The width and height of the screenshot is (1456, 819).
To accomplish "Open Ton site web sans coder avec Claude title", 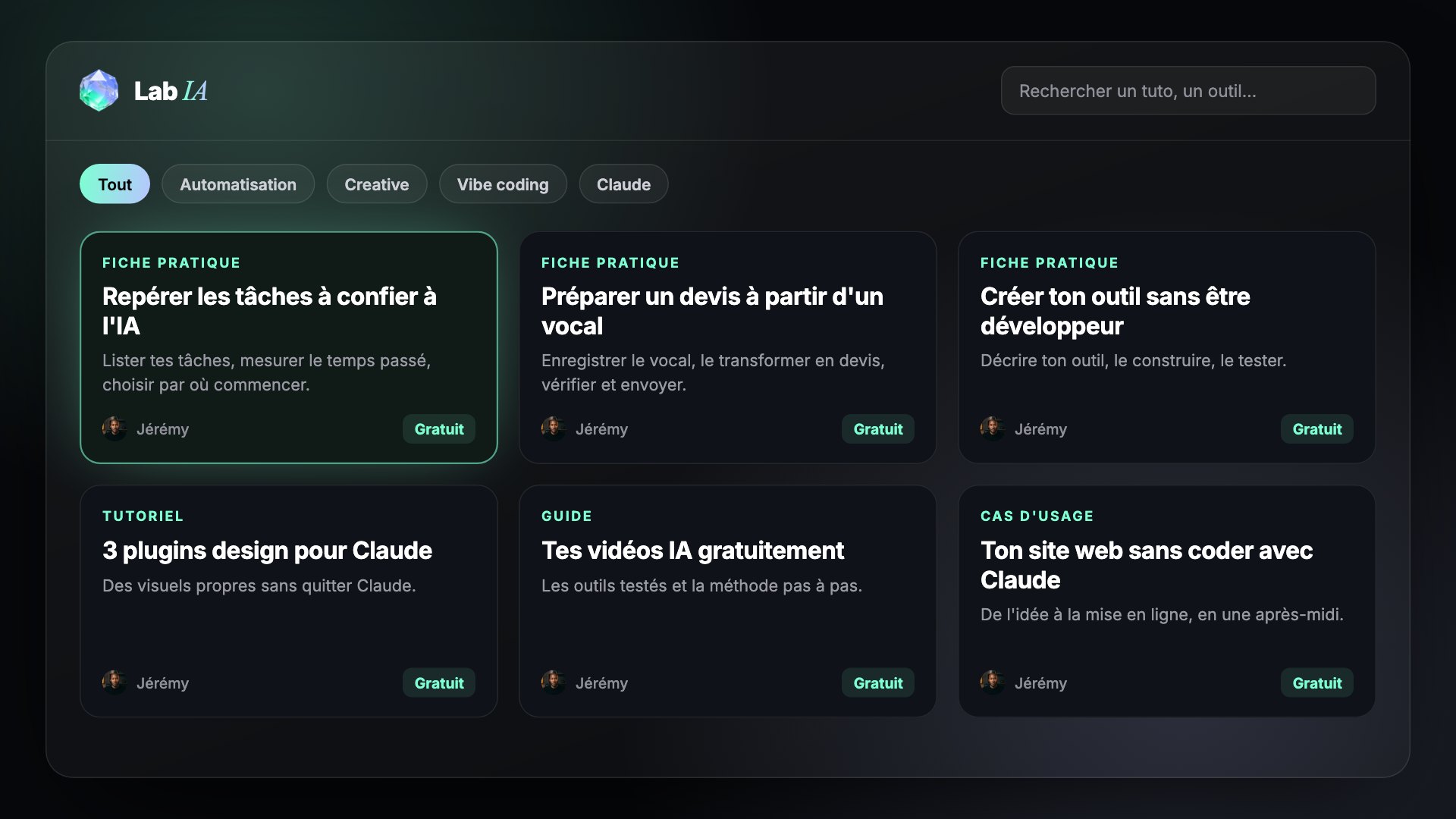I will pos(1147,565).
